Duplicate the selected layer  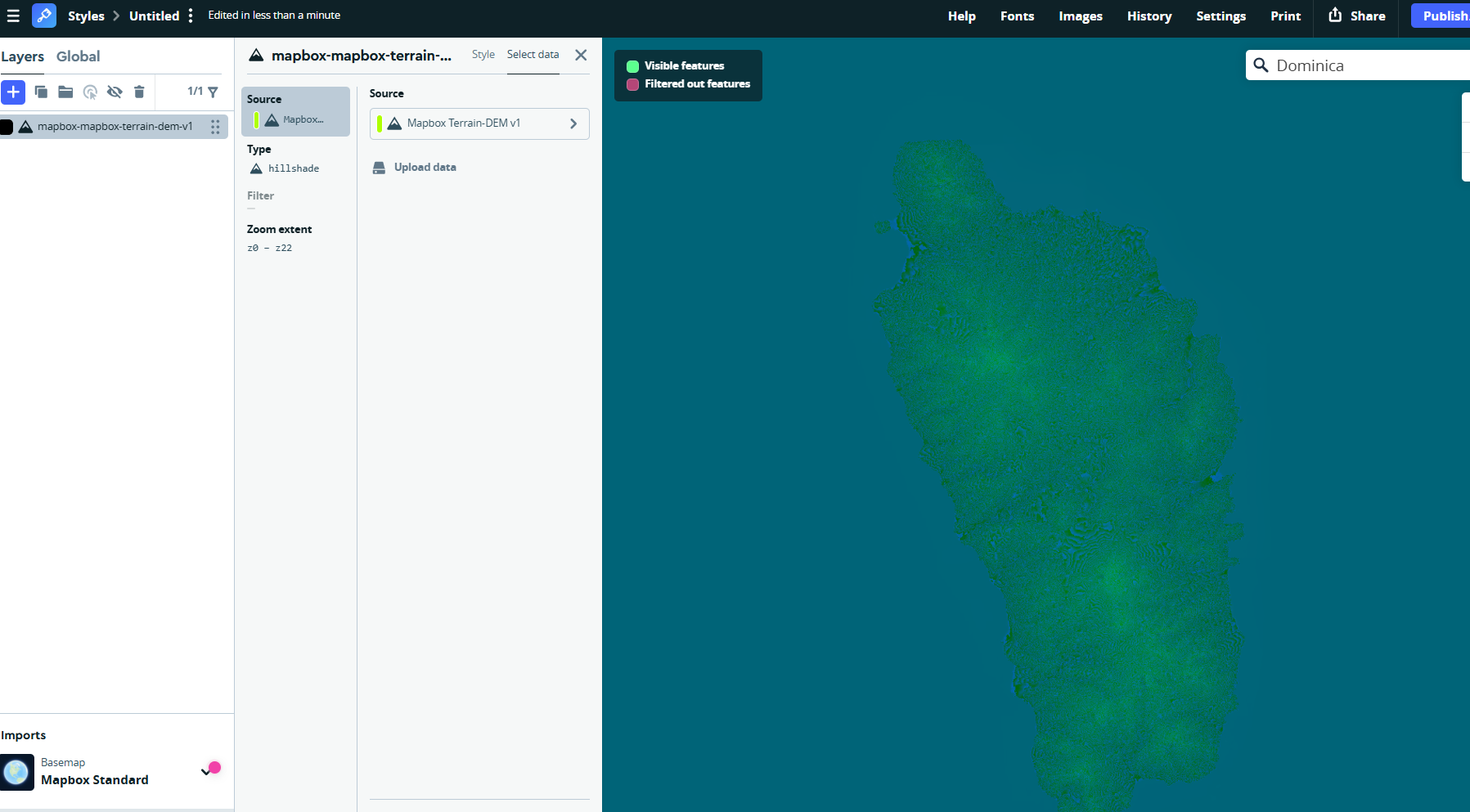coord(41,92)
